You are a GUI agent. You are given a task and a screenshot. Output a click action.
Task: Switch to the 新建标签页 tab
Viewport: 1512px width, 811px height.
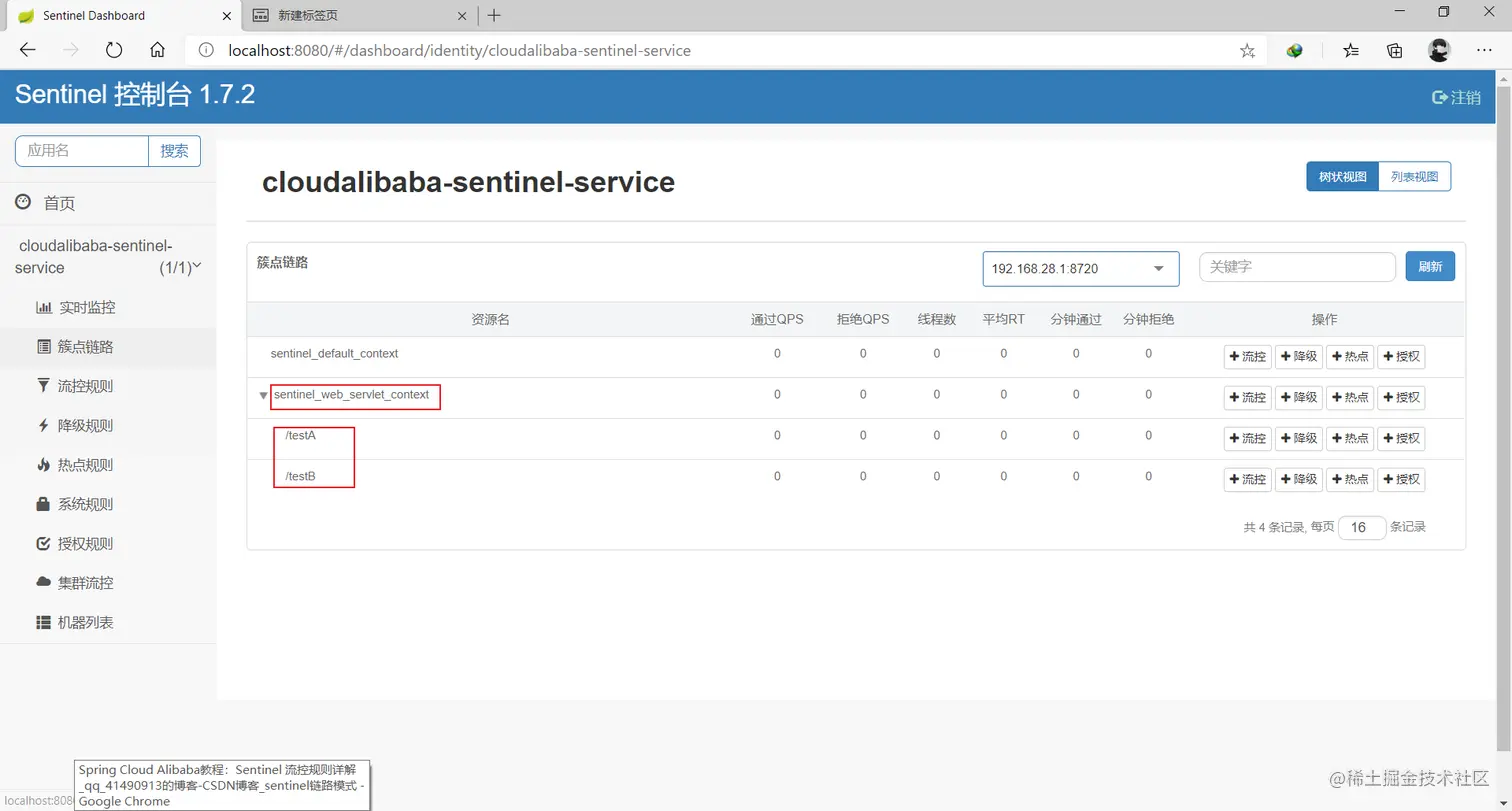coord(358,16)
